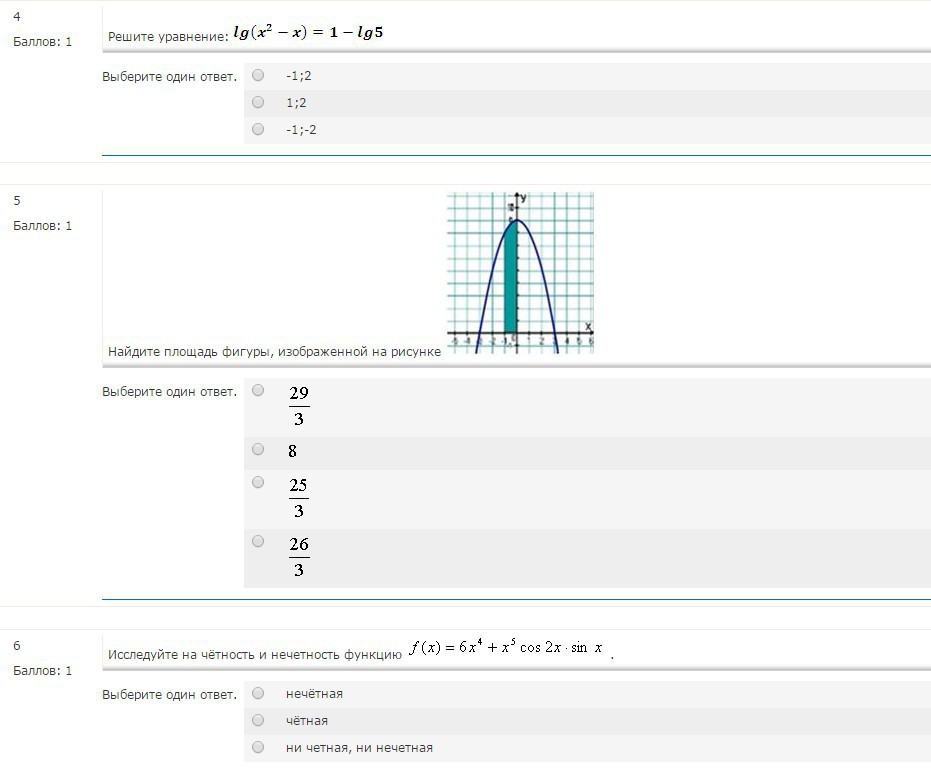Select 29/3 as the figure's area
931x770 pixels.
click(x=259, y=390)
